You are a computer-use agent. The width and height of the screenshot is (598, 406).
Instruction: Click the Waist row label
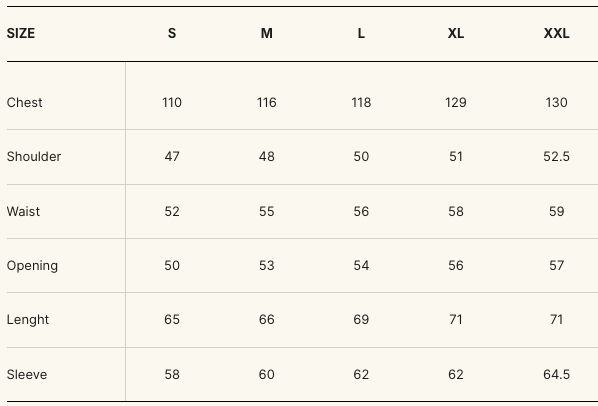click(23, 212)
